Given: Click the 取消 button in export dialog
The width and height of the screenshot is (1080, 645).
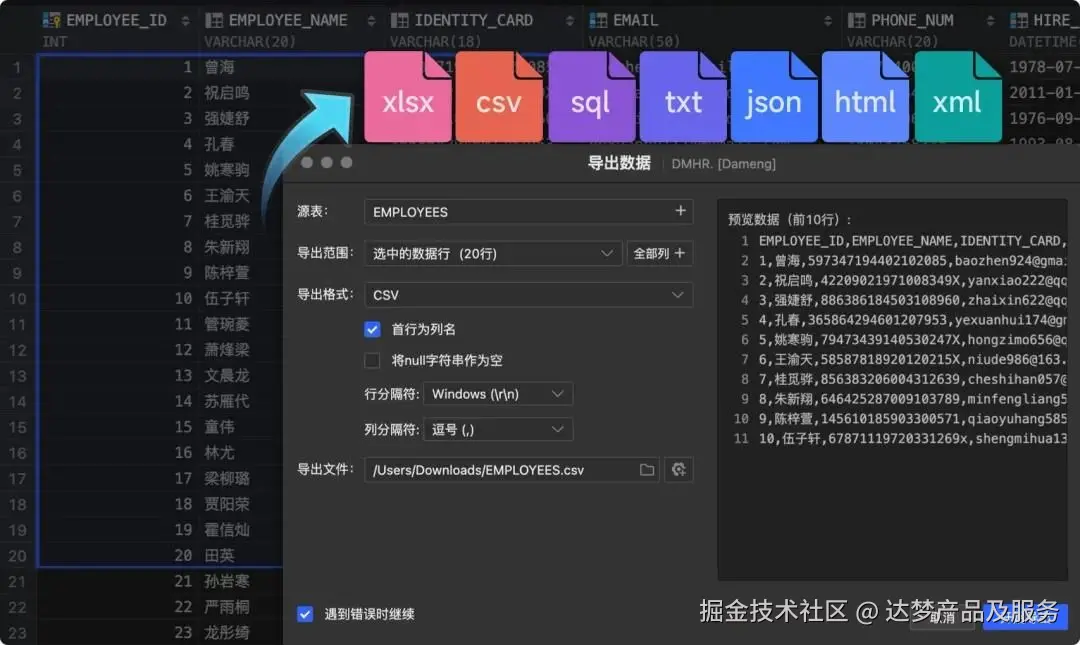Looking at the screenshot, I should [943, 617].
